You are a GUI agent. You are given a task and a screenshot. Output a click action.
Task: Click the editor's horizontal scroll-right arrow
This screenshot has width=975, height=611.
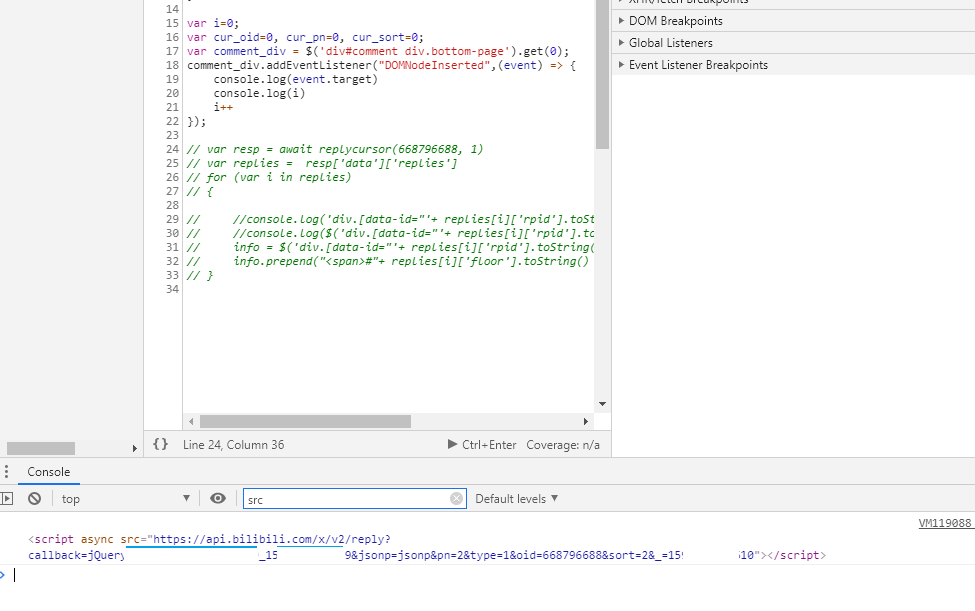586,421
